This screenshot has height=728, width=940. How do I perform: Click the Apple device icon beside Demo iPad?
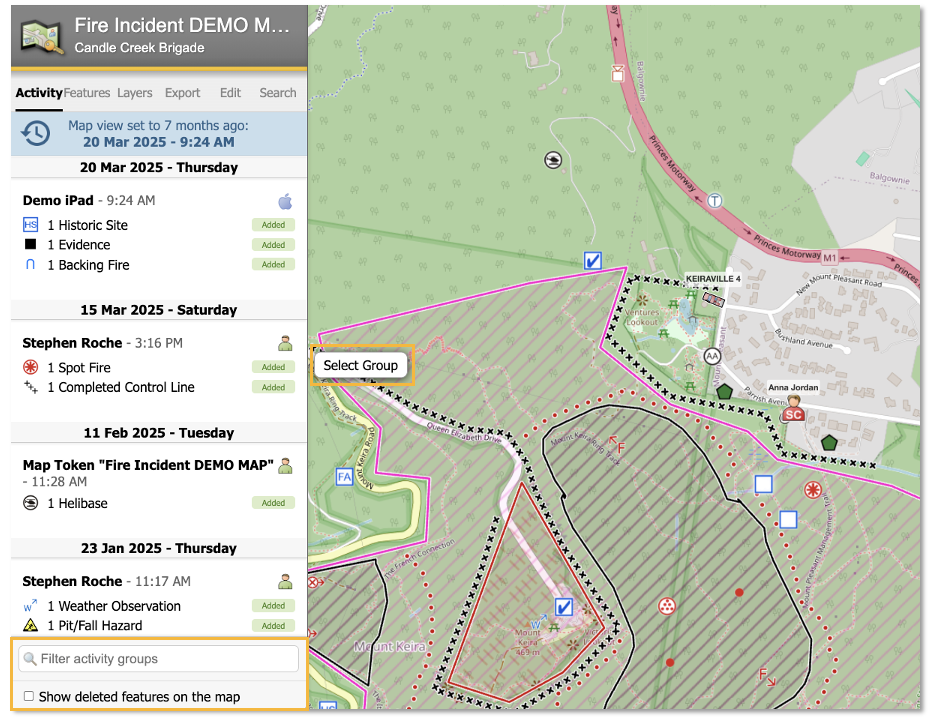coord(285,201)
